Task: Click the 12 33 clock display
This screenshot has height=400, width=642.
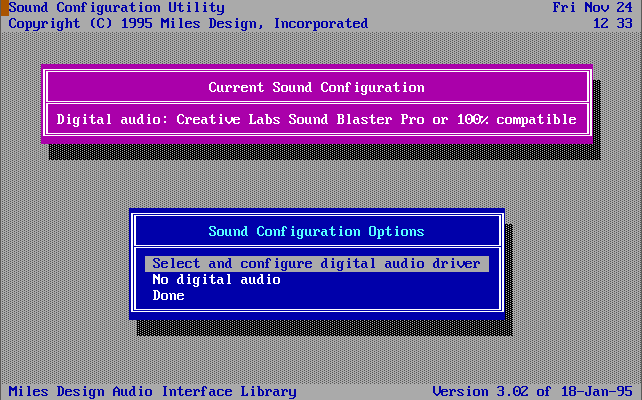Action: 612,23
